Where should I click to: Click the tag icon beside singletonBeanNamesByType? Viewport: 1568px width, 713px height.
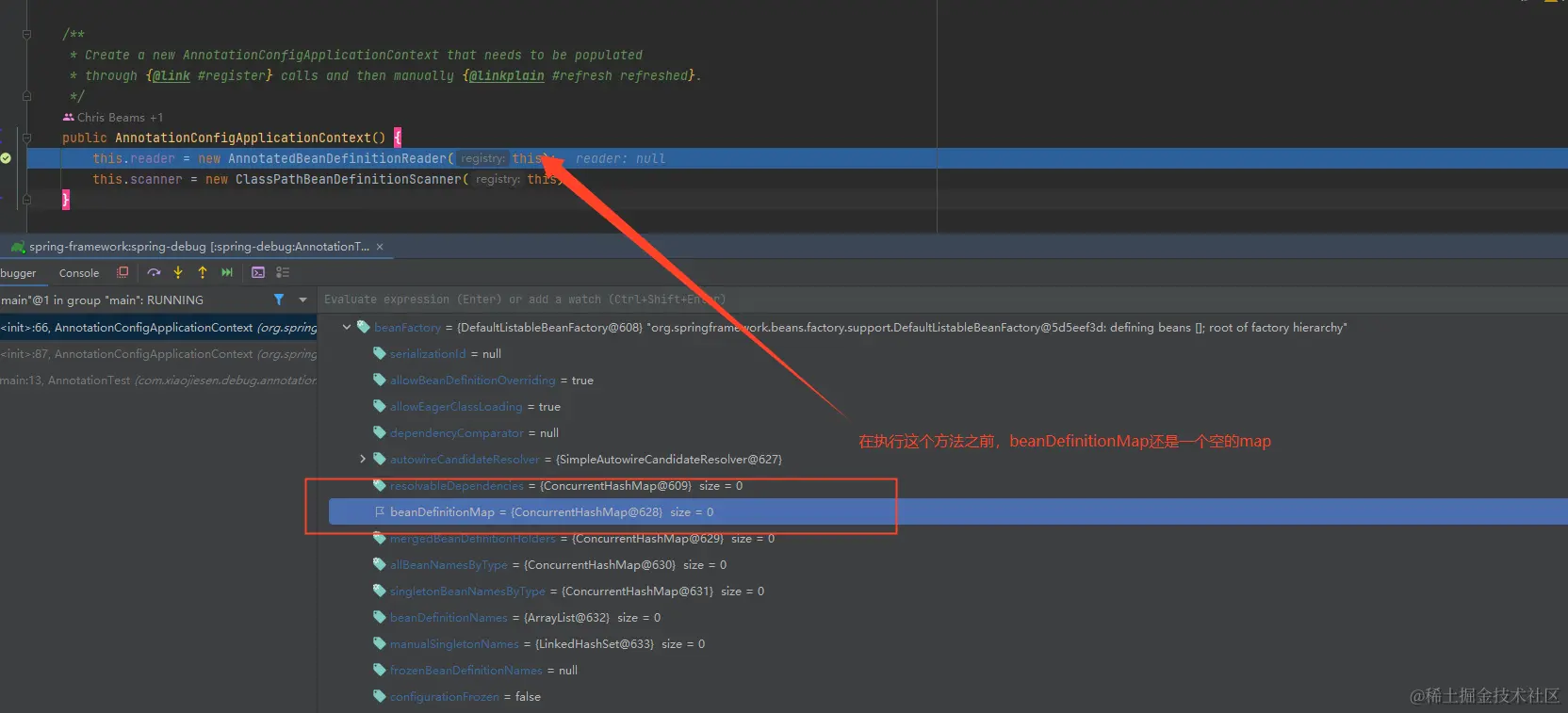[x=380, y=591]
